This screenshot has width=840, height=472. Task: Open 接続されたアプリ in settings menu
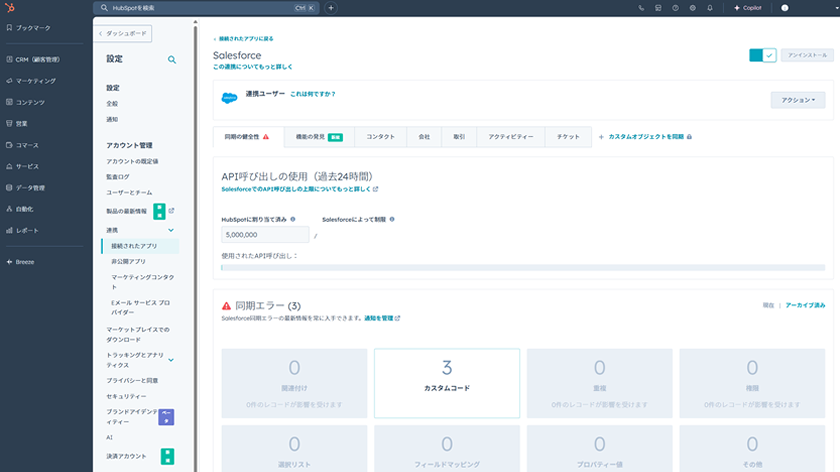(140, 246)
